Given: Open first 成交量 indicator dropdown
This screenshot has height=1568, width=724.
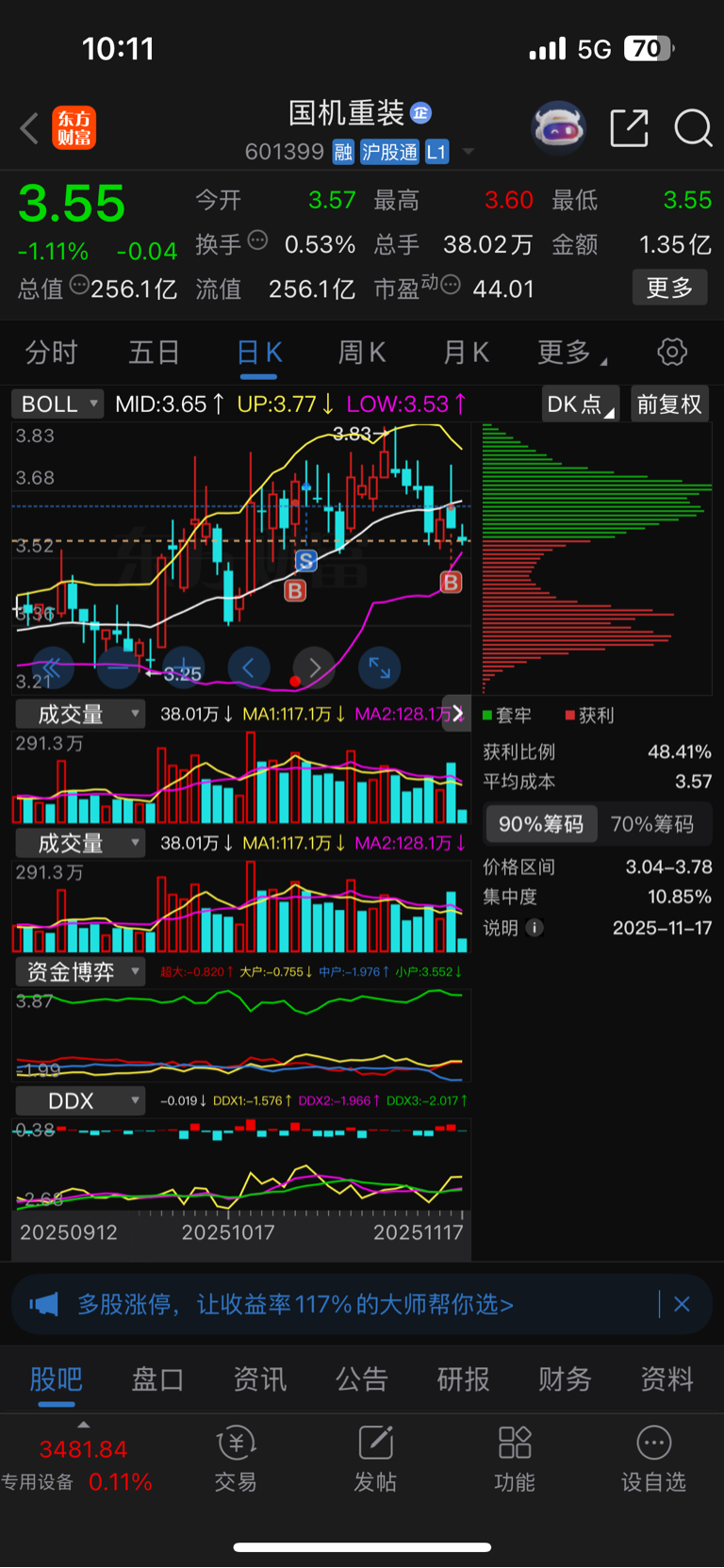Looking at the screenshot, I should pos(80,714).
